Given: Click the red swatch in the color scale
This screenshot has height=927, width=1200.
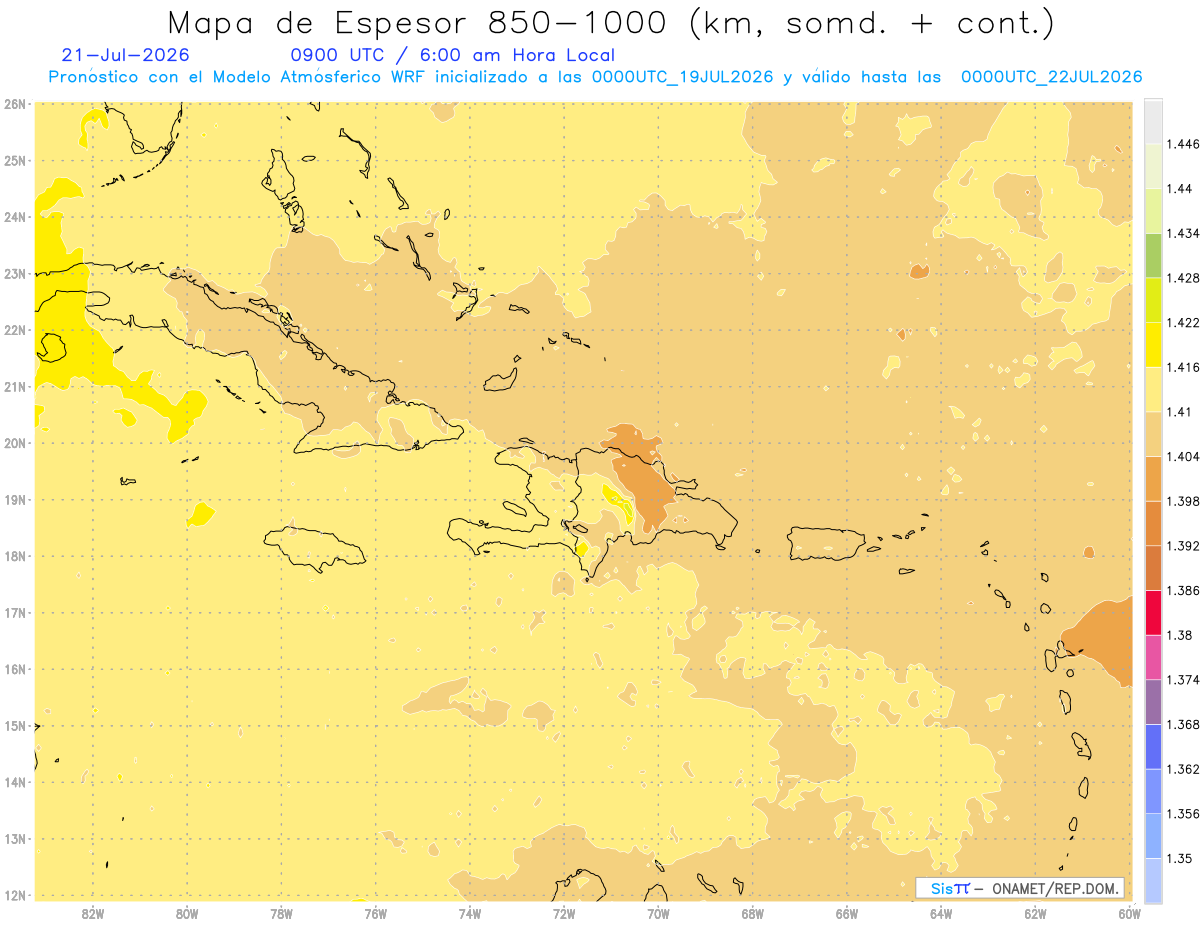Looking at the screenshot, I should click(x=1153, y=612).
